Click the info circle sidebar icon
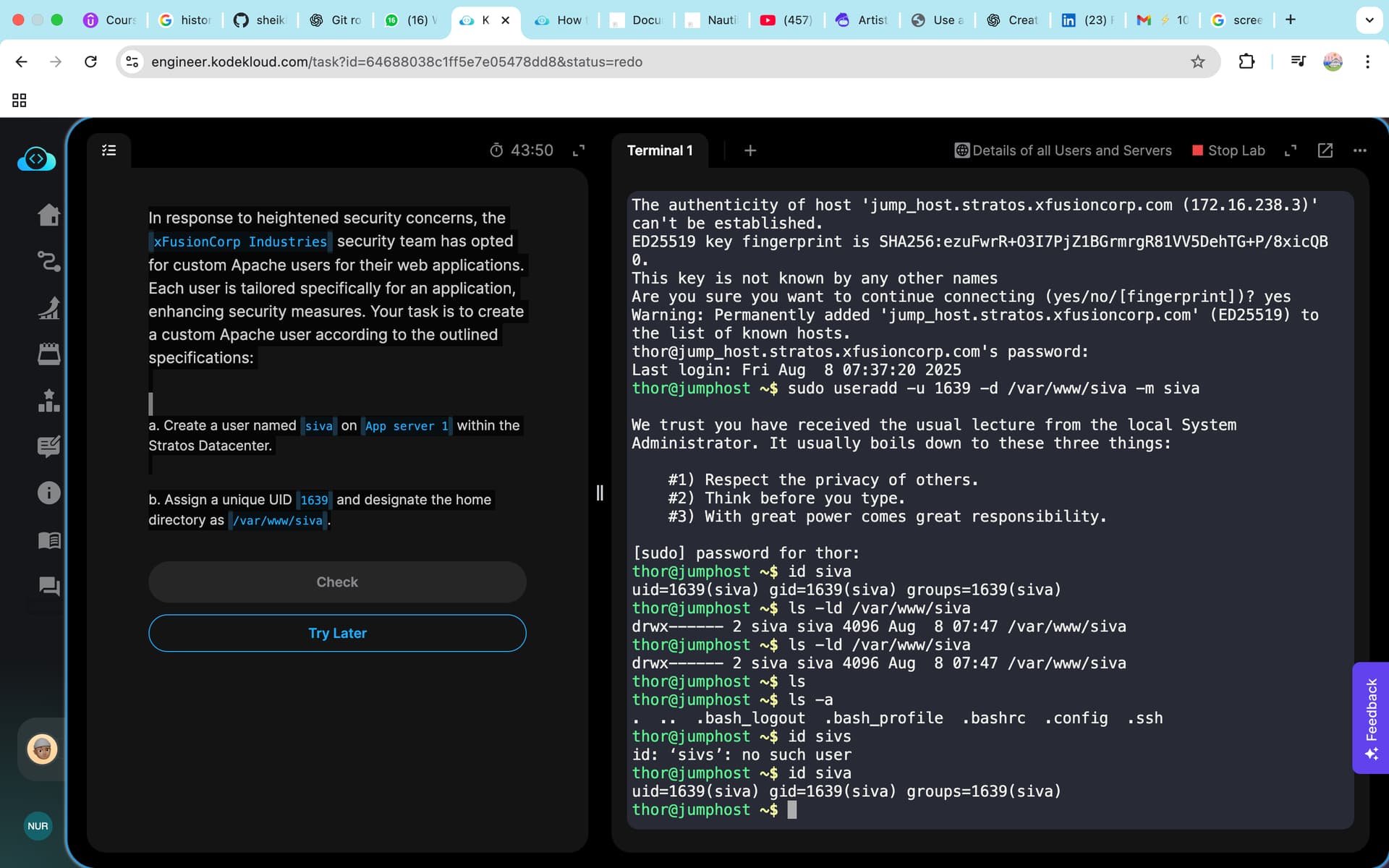Viewport: 1389px width, 868px height. (x=48, y=493)
